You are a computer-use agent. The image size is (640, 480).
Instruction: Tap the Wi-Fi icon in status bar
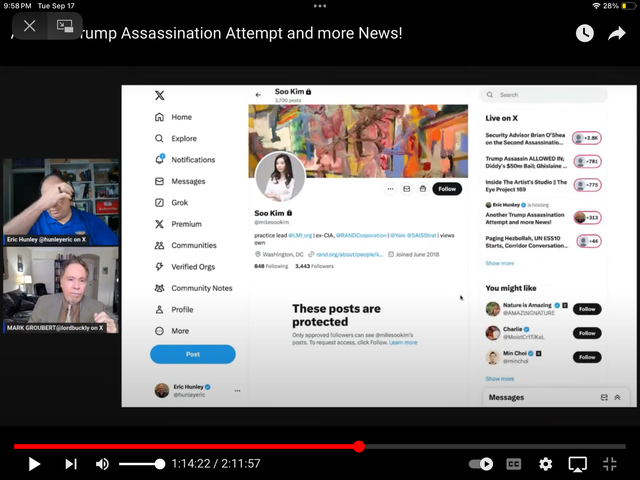click(x=596, y=6)
